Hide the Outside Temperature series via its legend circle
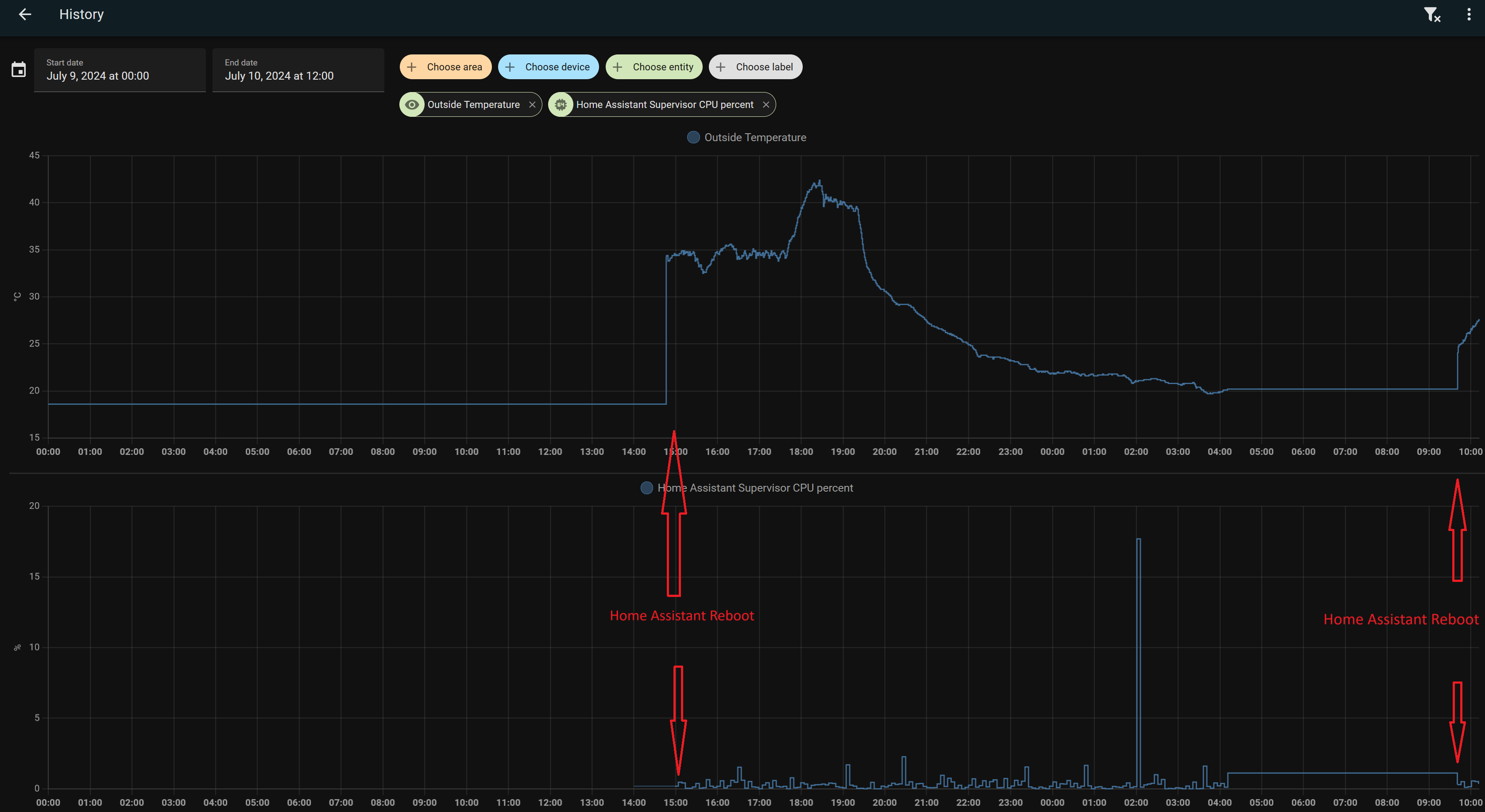Image resolution: width=1485 pixels, height=812 pixels. tap(693, 137)
